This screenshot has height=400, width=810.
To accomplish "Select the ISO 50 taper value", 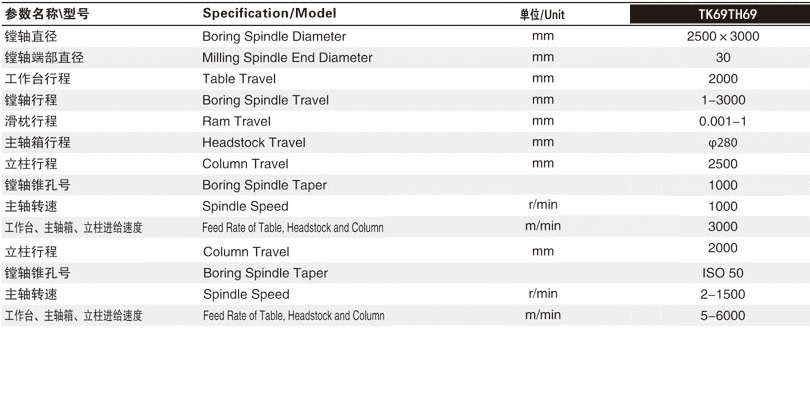I will point(723,273).
